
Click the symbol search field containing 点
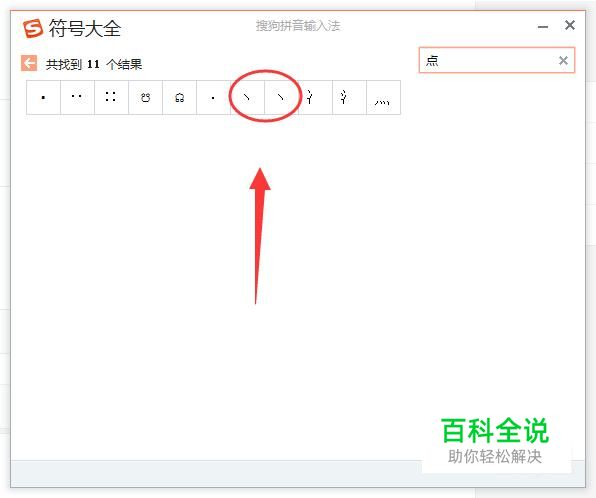click(x=496, y=60)
